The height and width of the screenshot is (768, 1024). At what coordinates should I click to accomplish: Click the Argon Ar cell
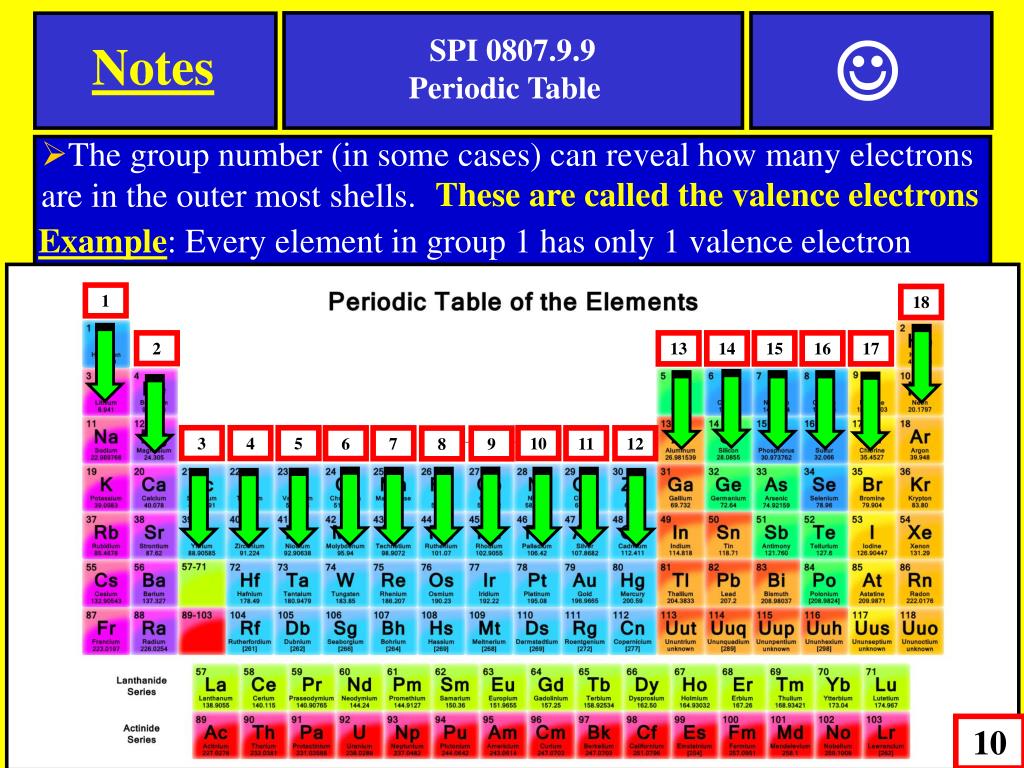coord(920,441)
